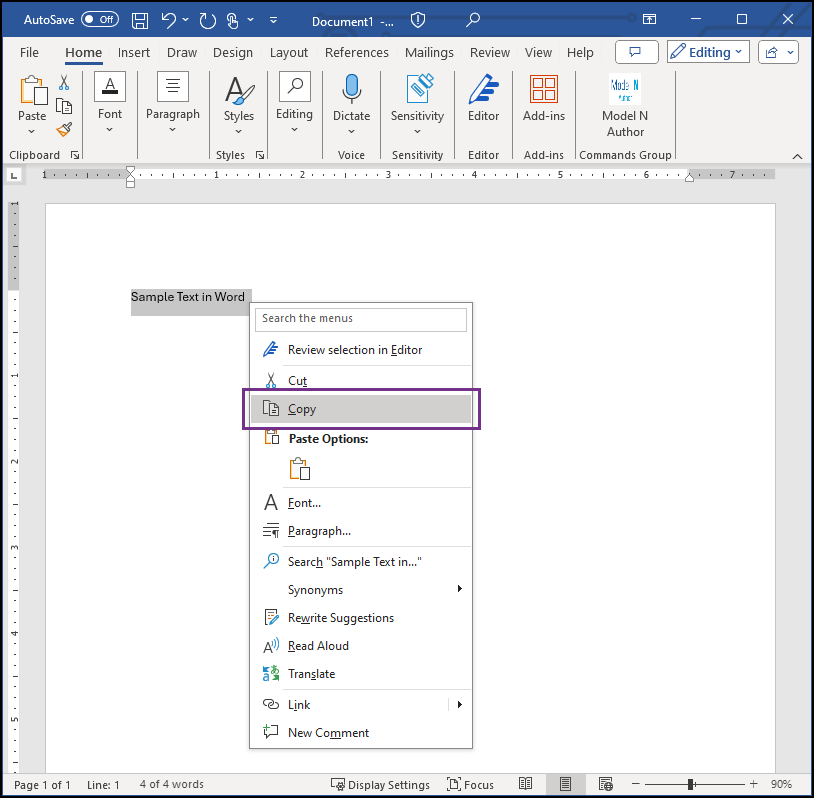
Task: Click the Paste clipboard icon in ribbon
Action: [x=33, y=90]
